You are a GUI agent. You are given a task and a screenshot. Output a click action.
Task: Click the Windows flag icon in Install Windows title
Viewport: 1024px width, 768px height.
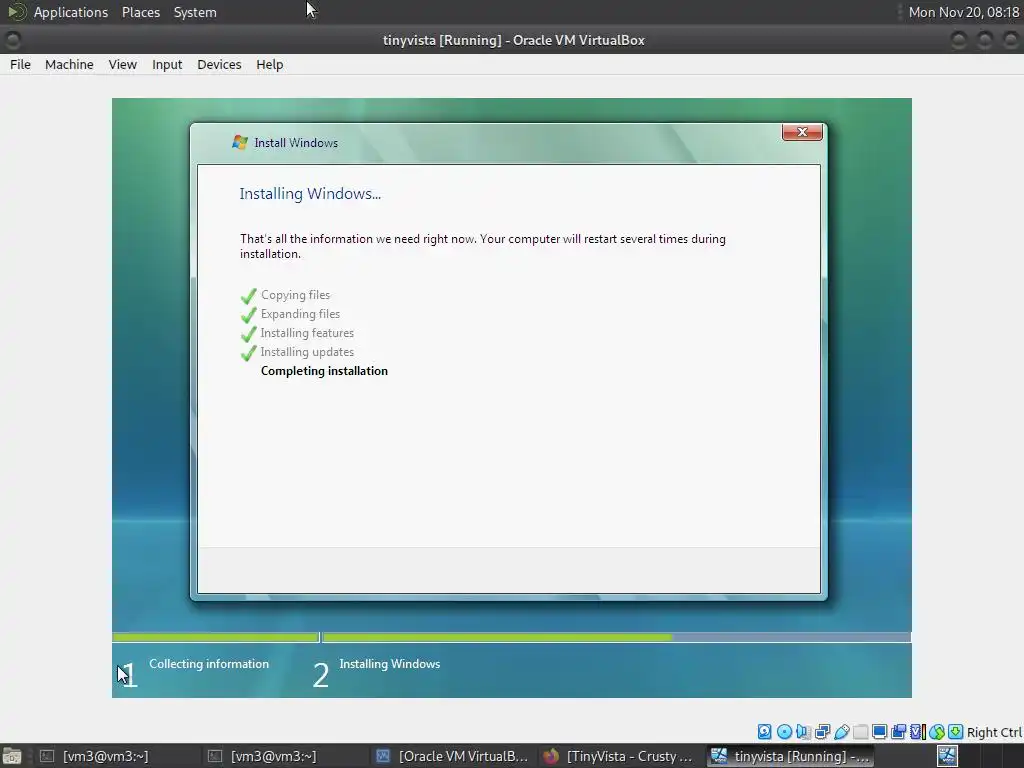coord(240,142)
